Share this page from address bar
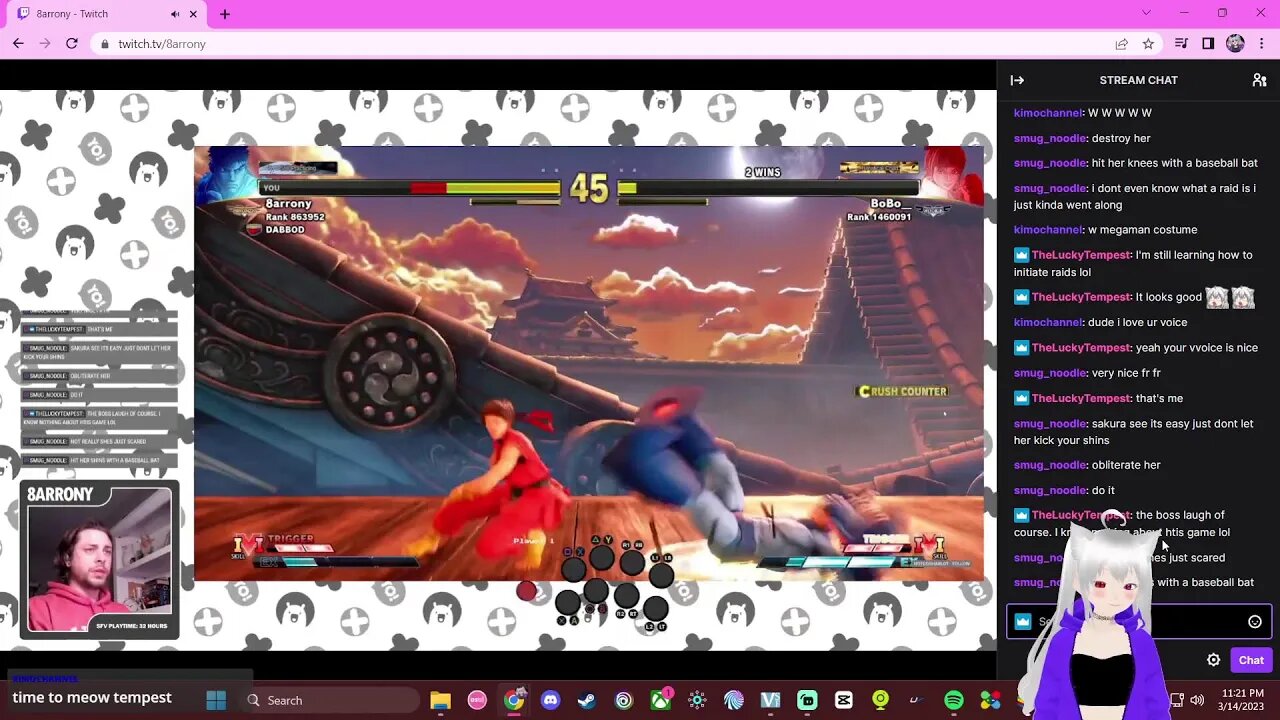Image resolution: width=1280 pixels, height=720 pixels. (1121, 44)
